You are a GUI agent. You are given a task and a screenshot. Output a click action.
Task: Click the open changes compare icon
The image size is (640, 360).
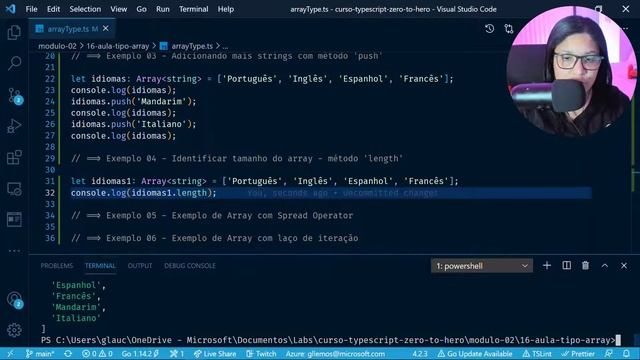509,29
